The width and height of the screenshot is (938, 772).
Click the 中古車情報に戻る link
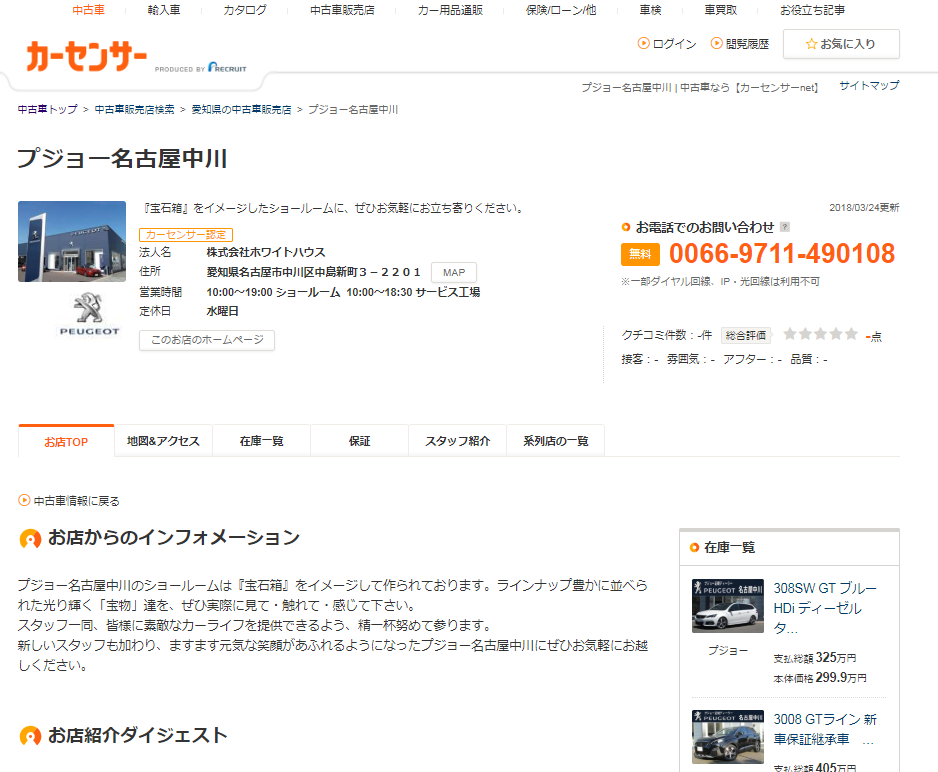[x=69, y=501]
